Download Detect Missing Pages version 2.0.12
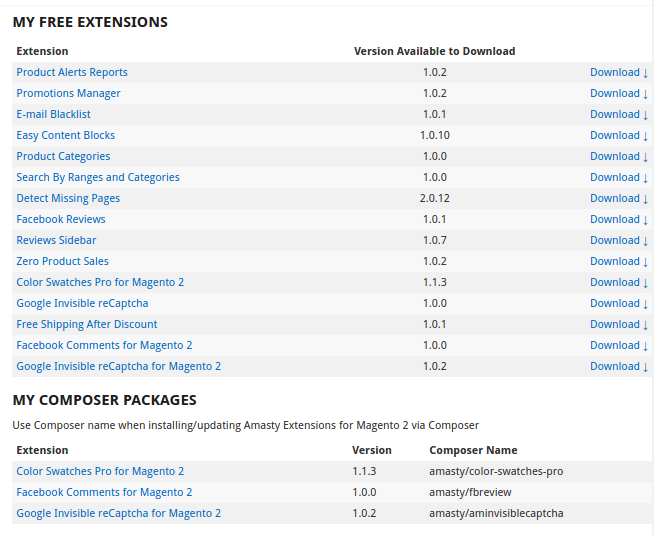Screen dimensions: 654x535 tap(619, 198)
